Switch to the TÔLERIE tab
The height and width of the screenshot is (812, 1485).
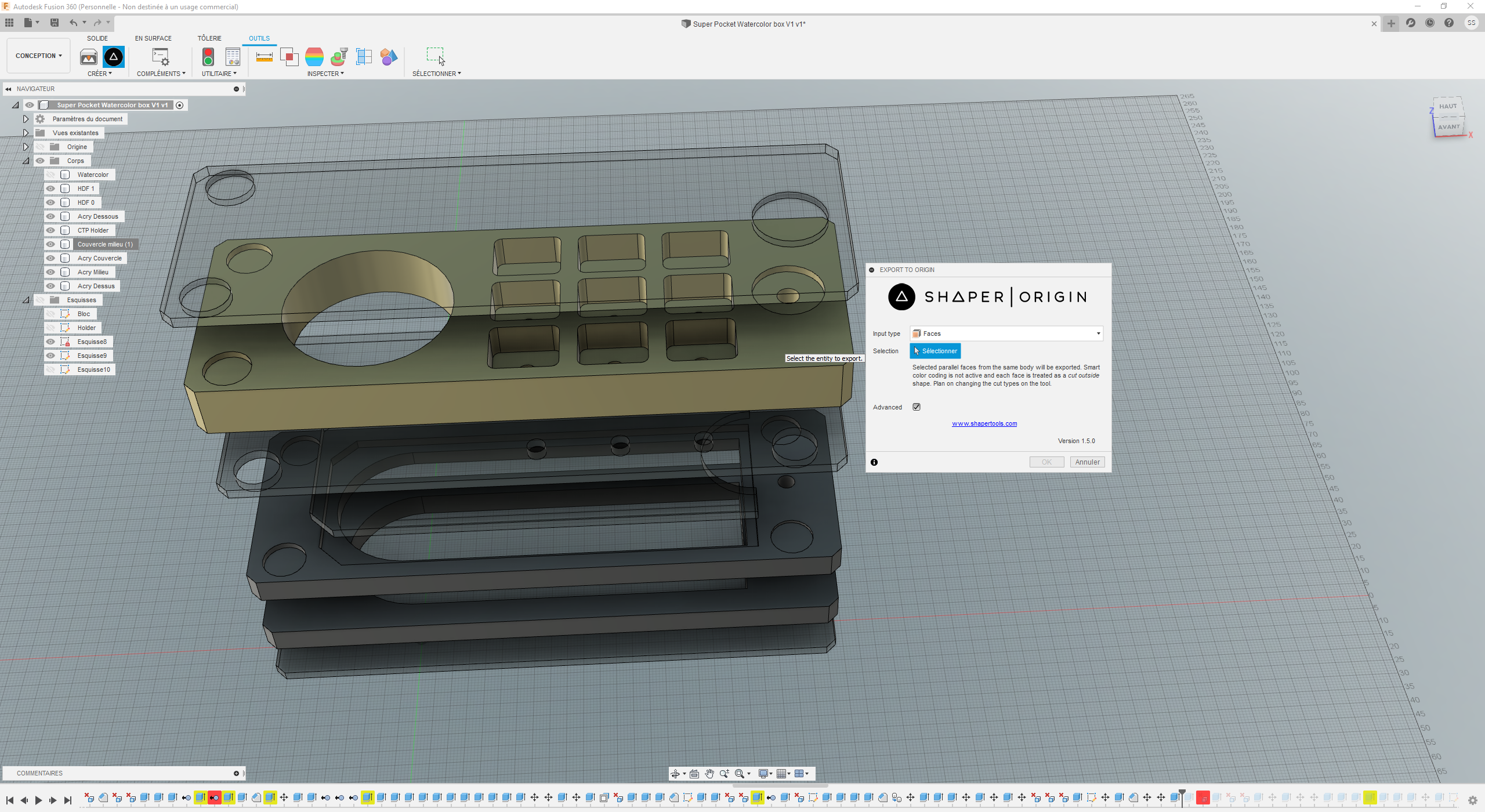(209, 38)
